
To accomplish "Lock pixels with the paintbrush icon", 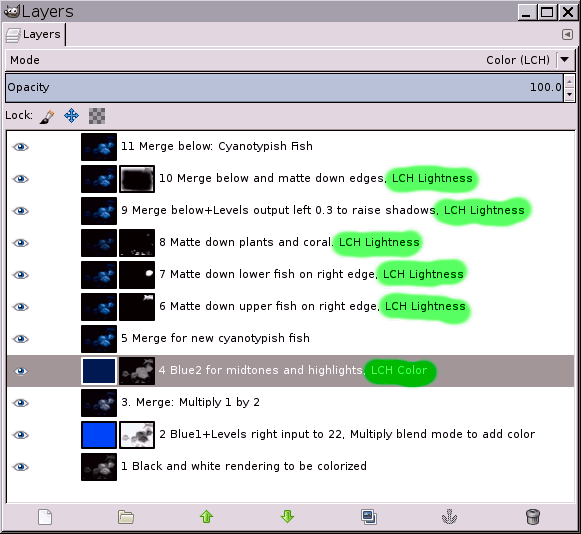I will [x=47, y=116].
